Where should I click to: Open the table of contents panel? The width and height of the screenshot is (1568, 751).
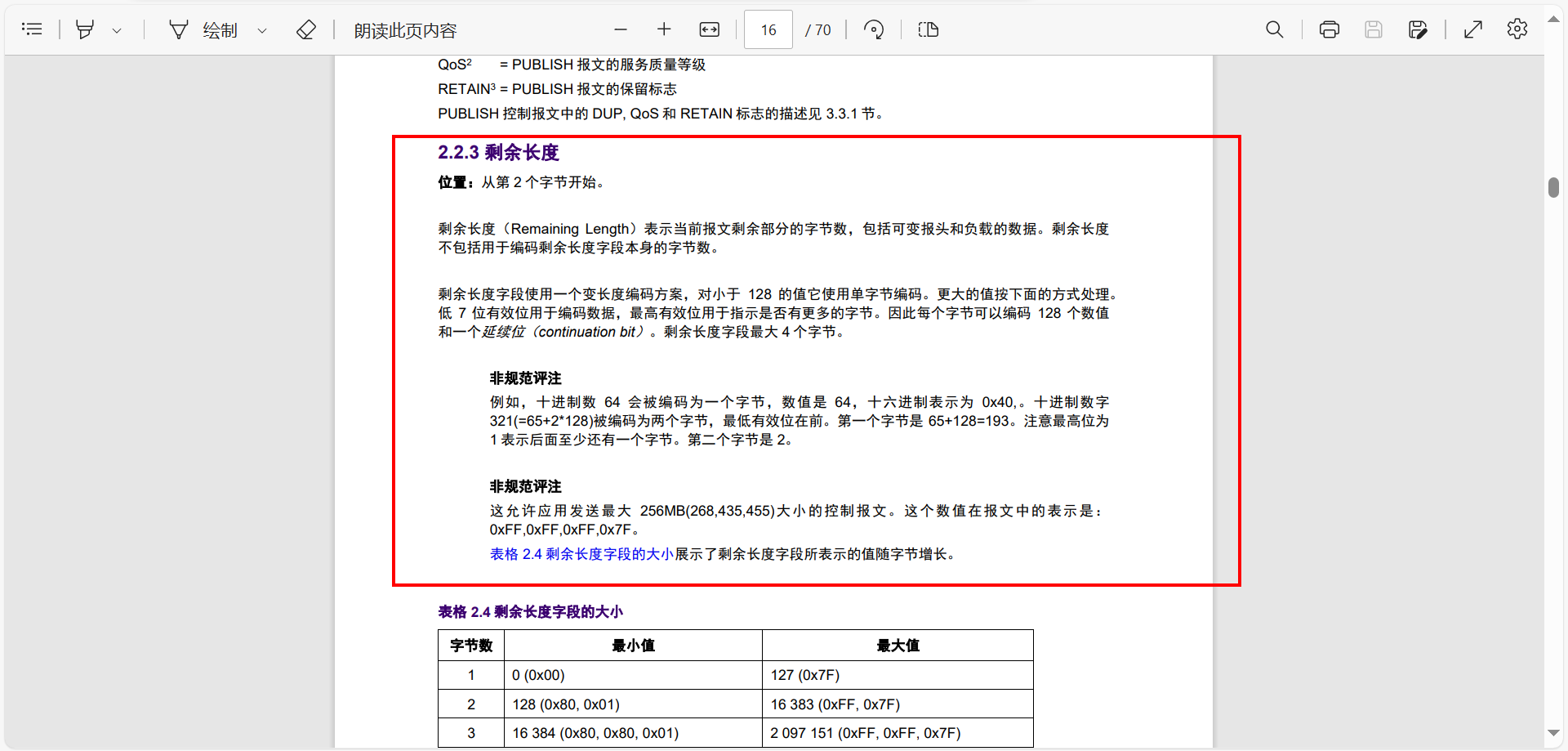(32, 29)
